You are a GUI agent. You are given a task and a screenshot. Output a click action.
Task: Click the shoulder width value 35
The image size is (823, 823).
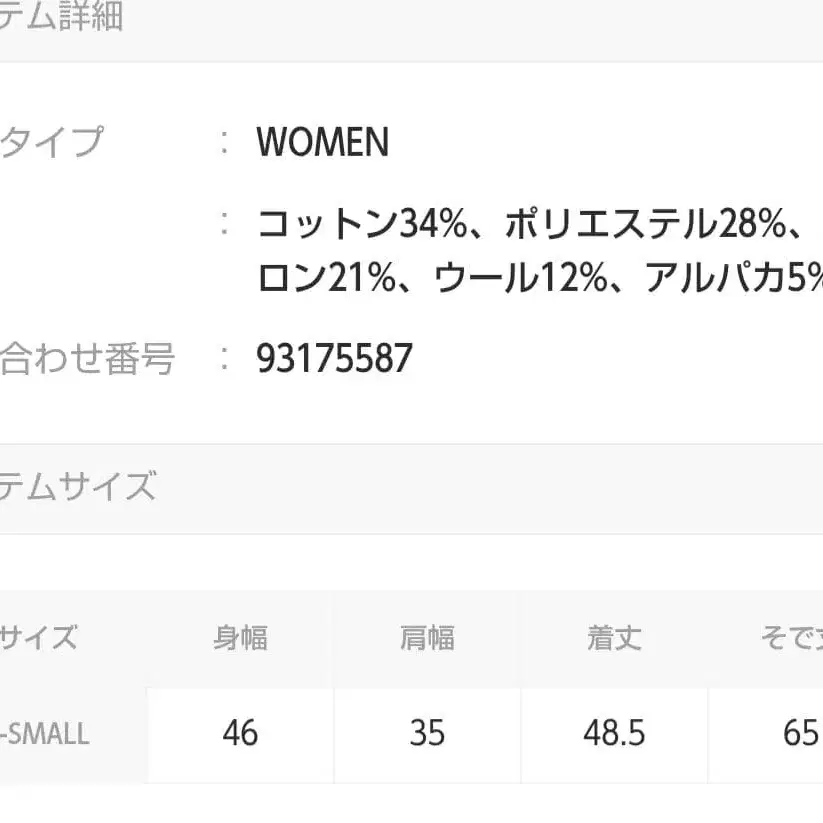[x=428, y=735]
